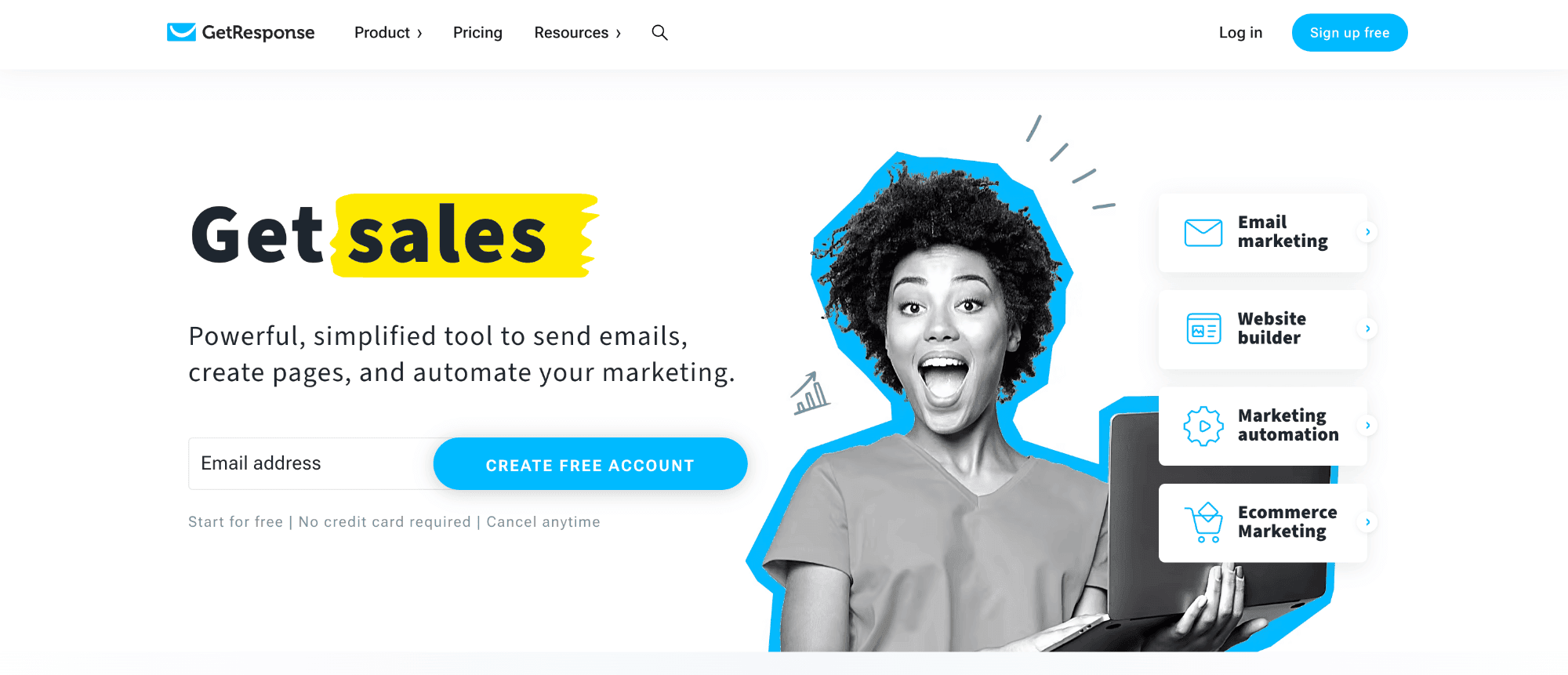
Task: Click Create Free Account button
Action: point(590,464)
